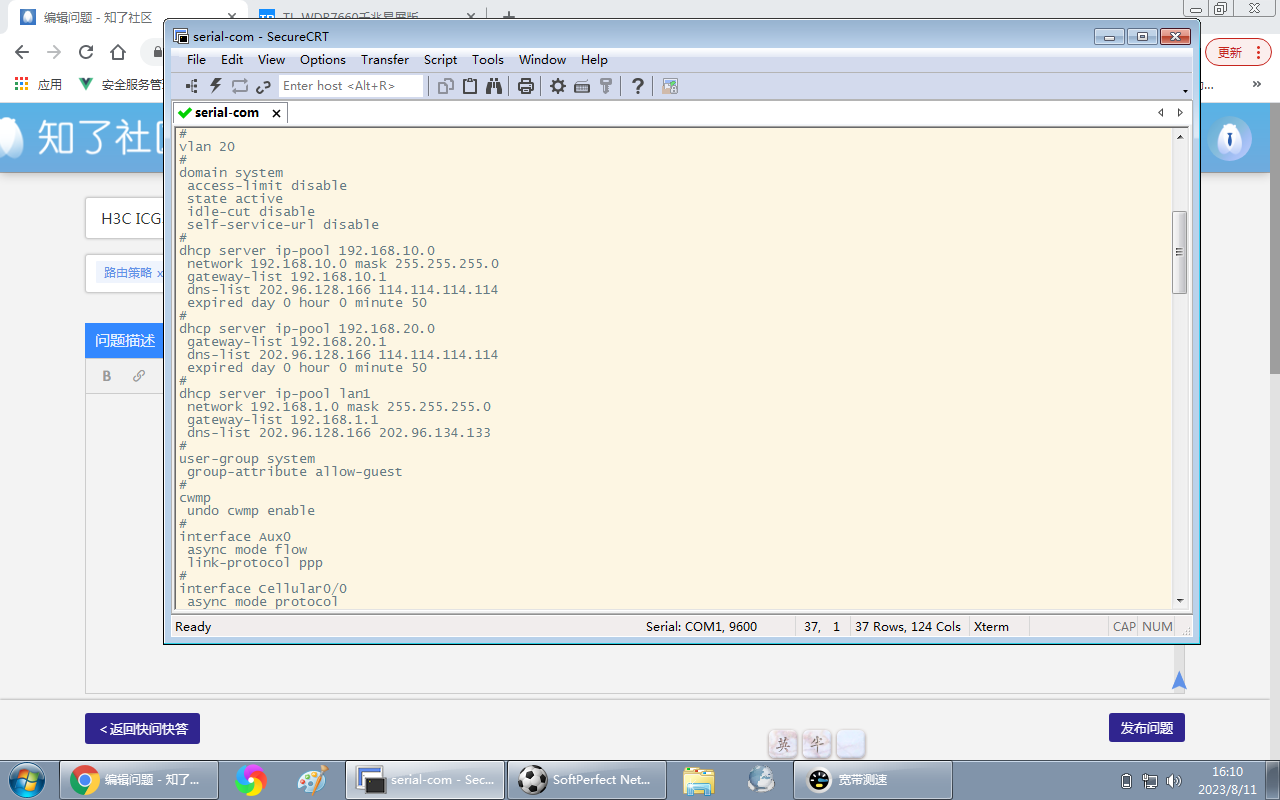Close the serial-com session tab
The image size is (1280, 800).
click(x=276, y=114)
